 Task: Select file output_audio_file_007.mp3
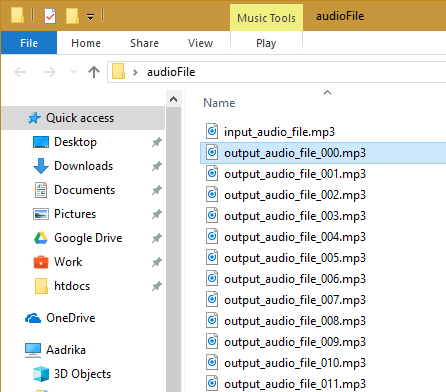point(295,300)
